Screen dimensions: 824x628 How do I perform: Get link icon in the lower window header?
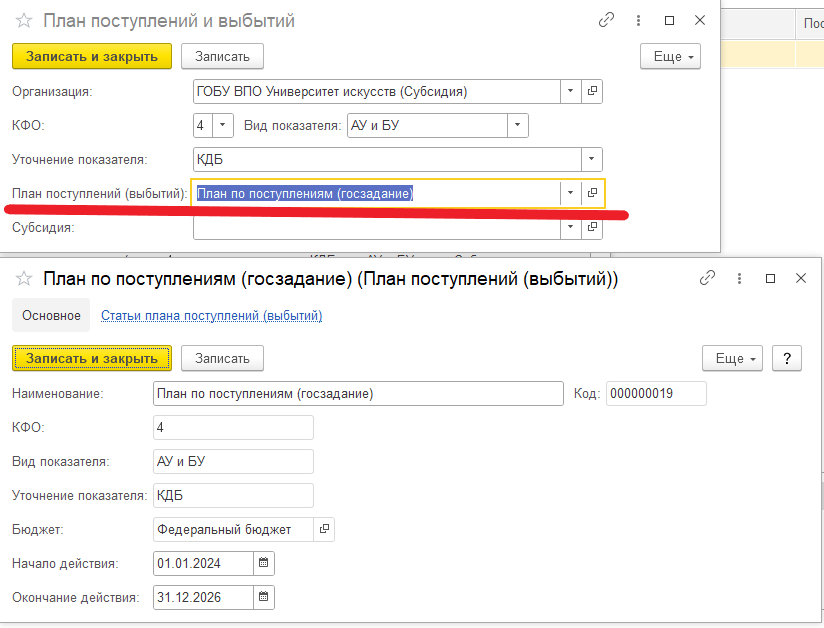[x=707, y=278]
